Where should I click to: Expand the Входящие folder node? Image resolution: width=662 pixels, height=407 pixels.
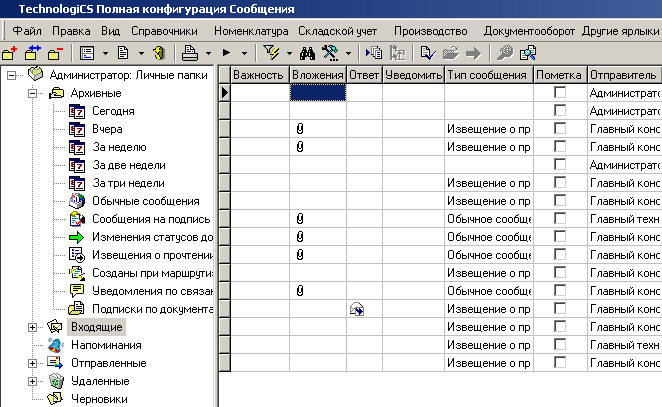coord(33,328)
